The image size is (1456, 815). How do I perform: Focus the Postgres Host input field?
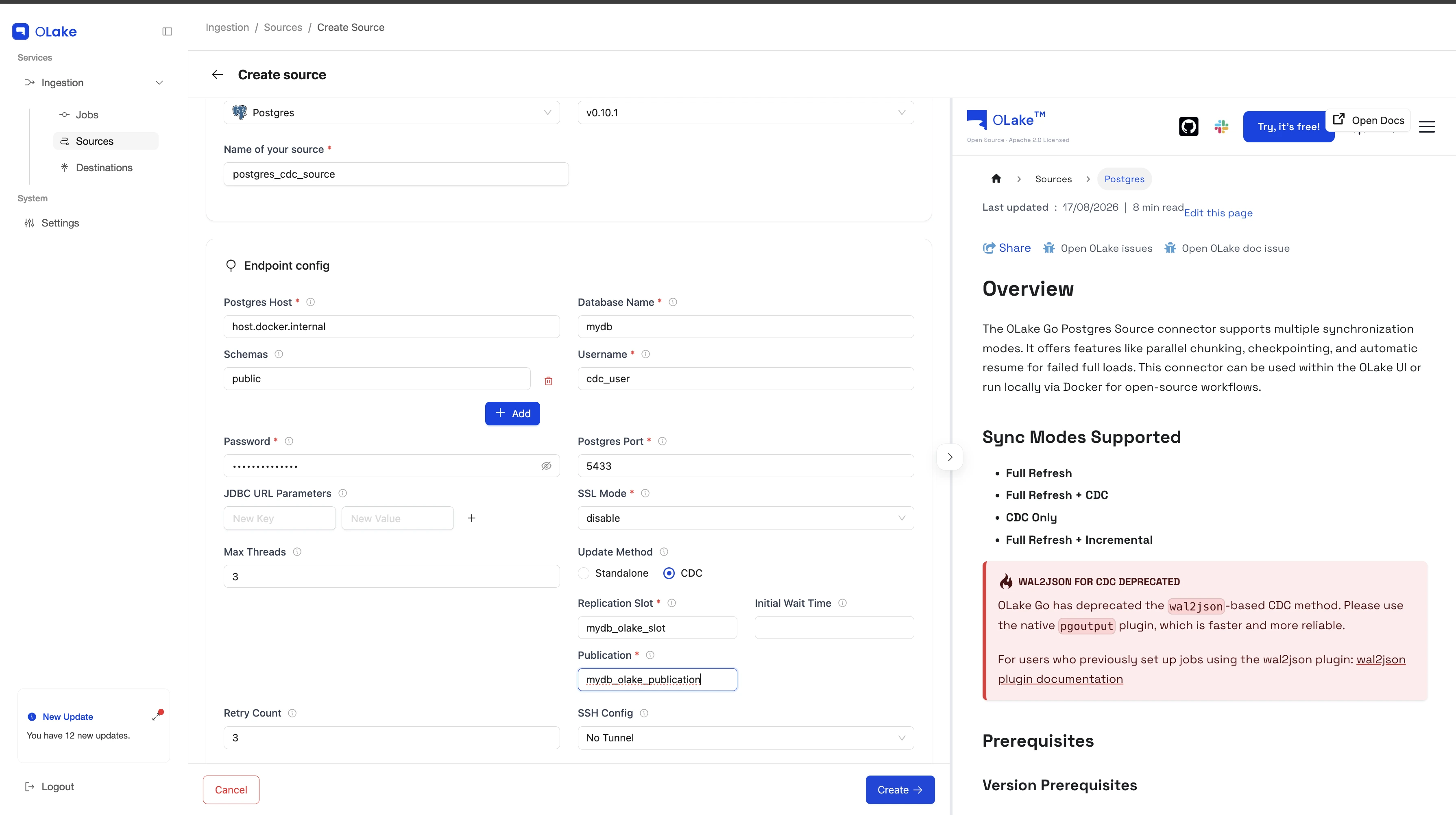tap(391, 327)
